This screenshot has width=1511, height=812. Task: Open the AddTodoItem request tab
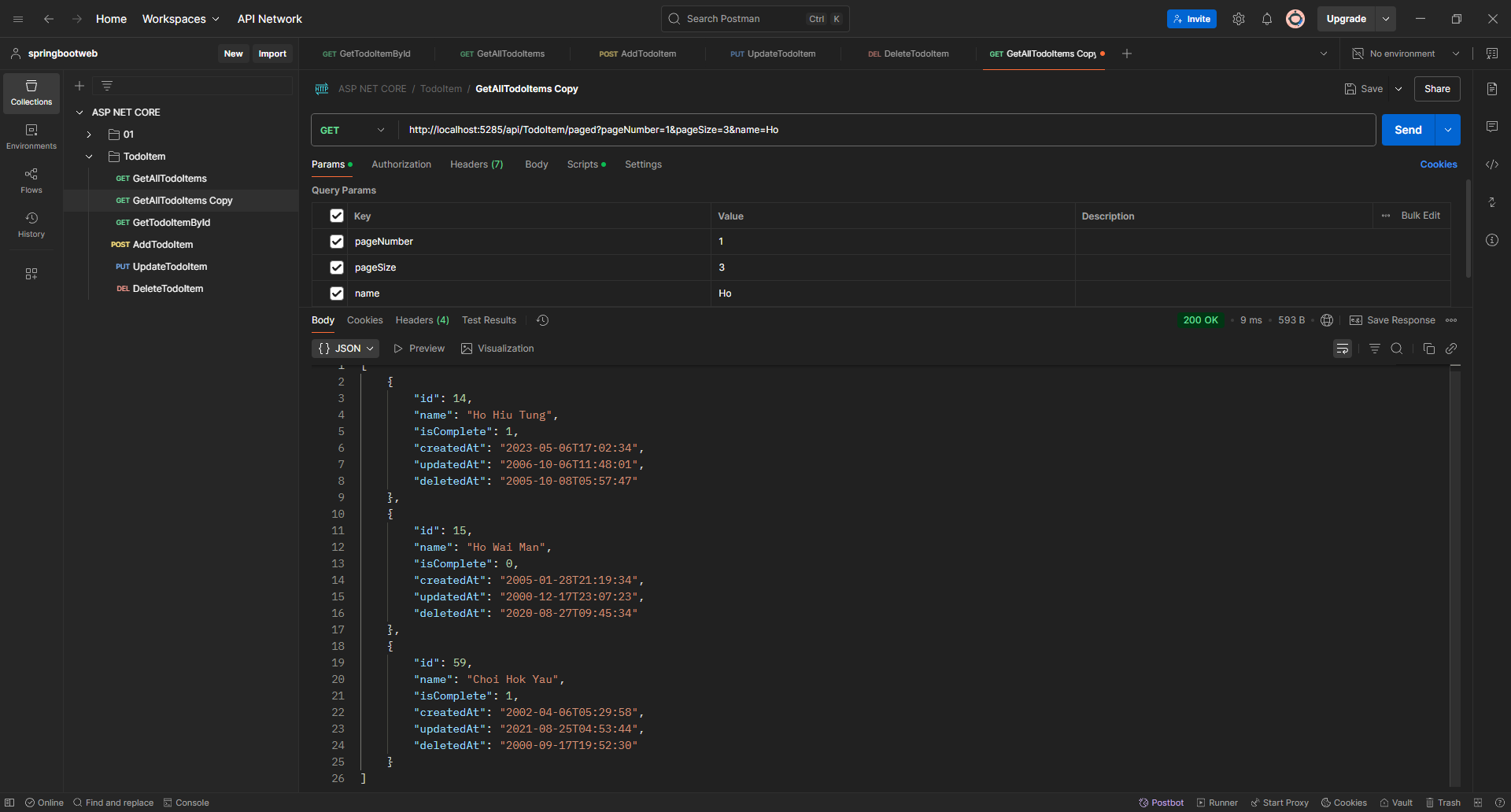(637, 54)
